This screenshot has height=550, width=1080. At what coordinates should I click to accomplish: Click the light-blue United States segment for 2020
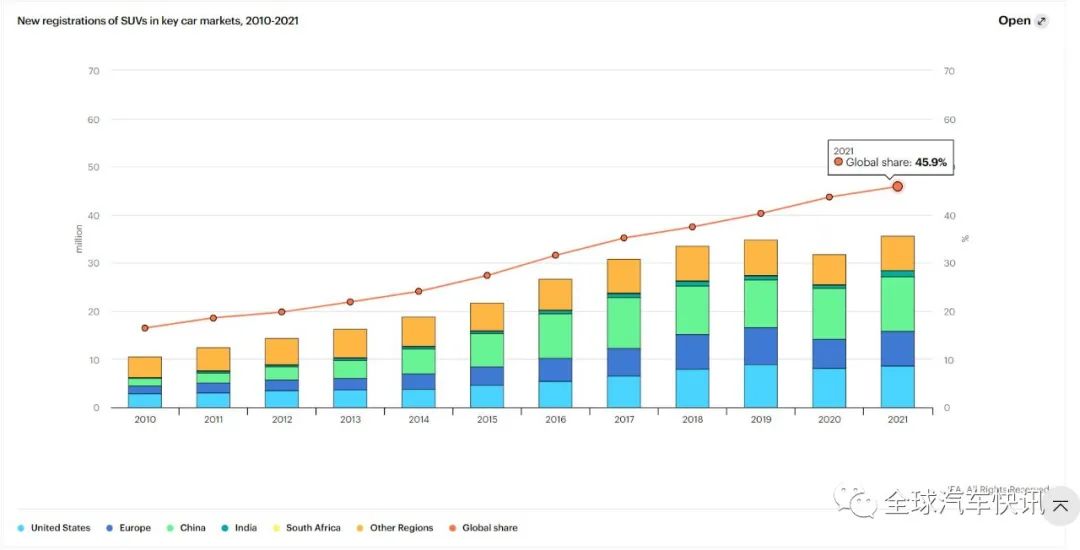[829, 387]
